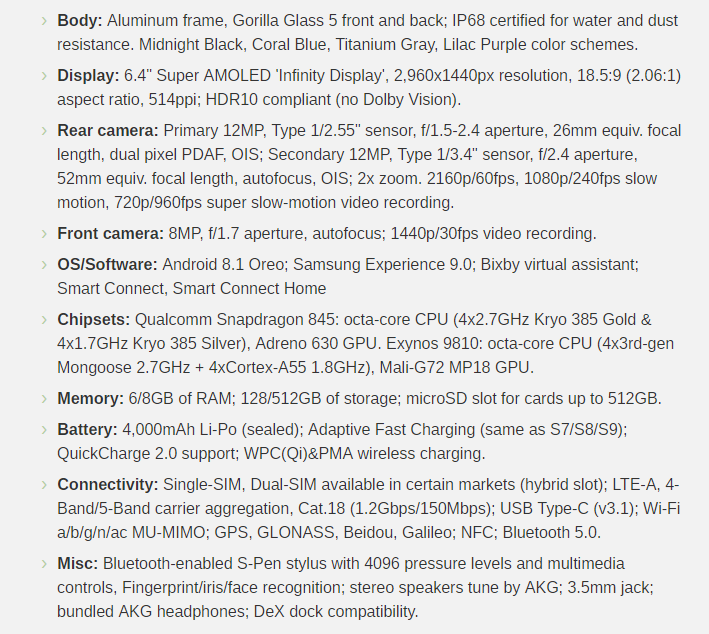Click the Misc bold label
The height and width of the screenshot is (634, 709).
pos(78,564)
